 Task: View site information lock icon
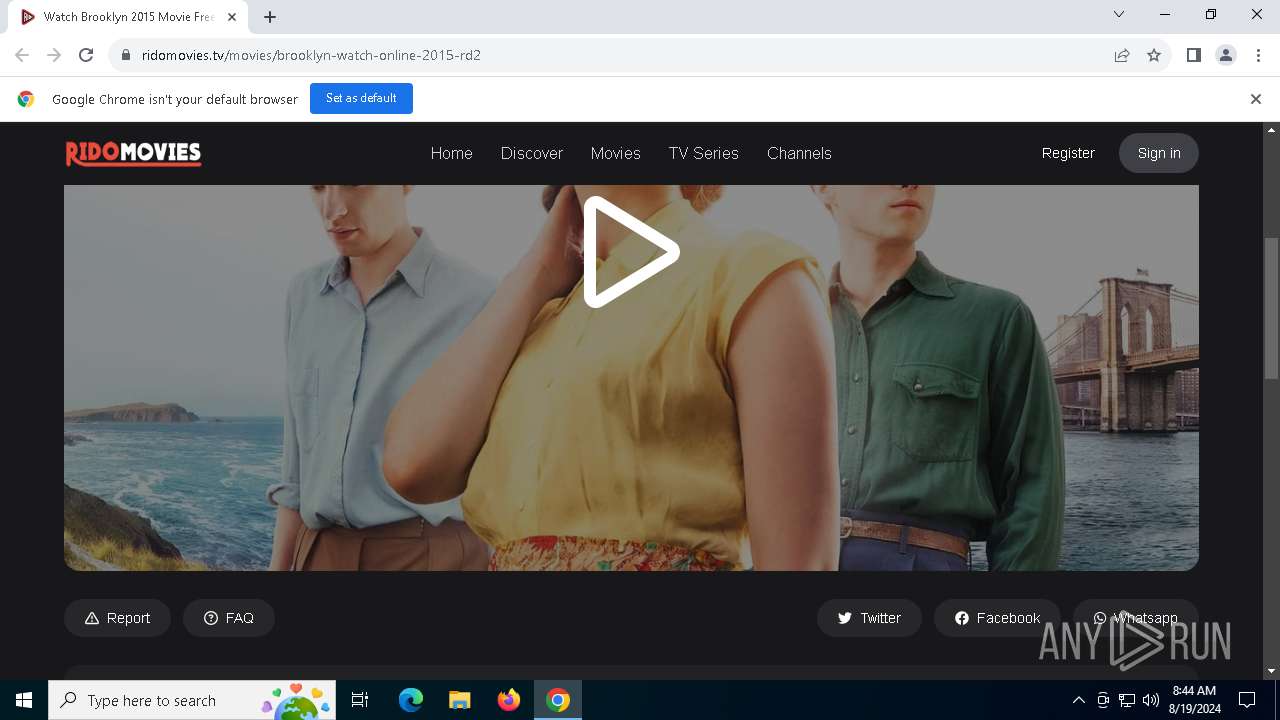(x=126, y=55)
